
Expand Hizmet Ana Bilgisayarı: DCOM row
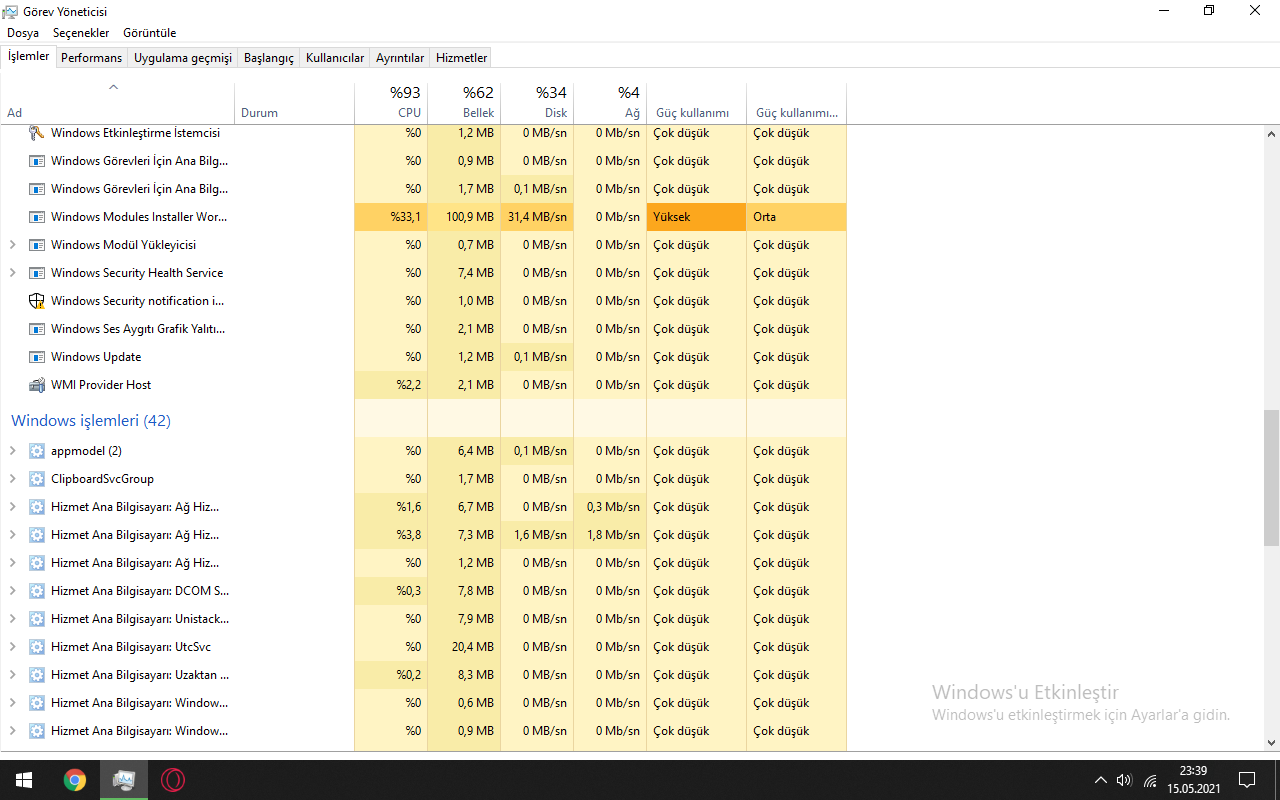click(12, 591)
